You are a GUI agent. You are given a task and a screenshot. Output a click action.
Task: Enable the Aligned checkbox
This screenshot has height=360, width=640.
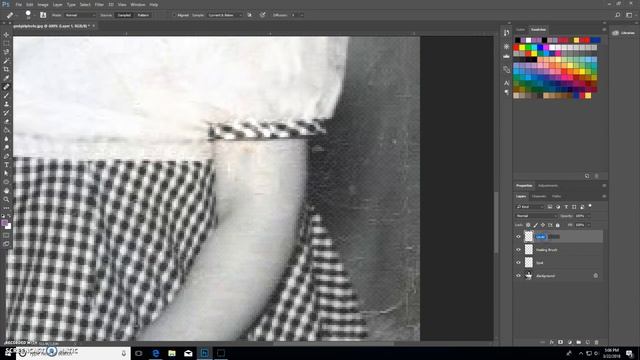[x=174, y=15]
